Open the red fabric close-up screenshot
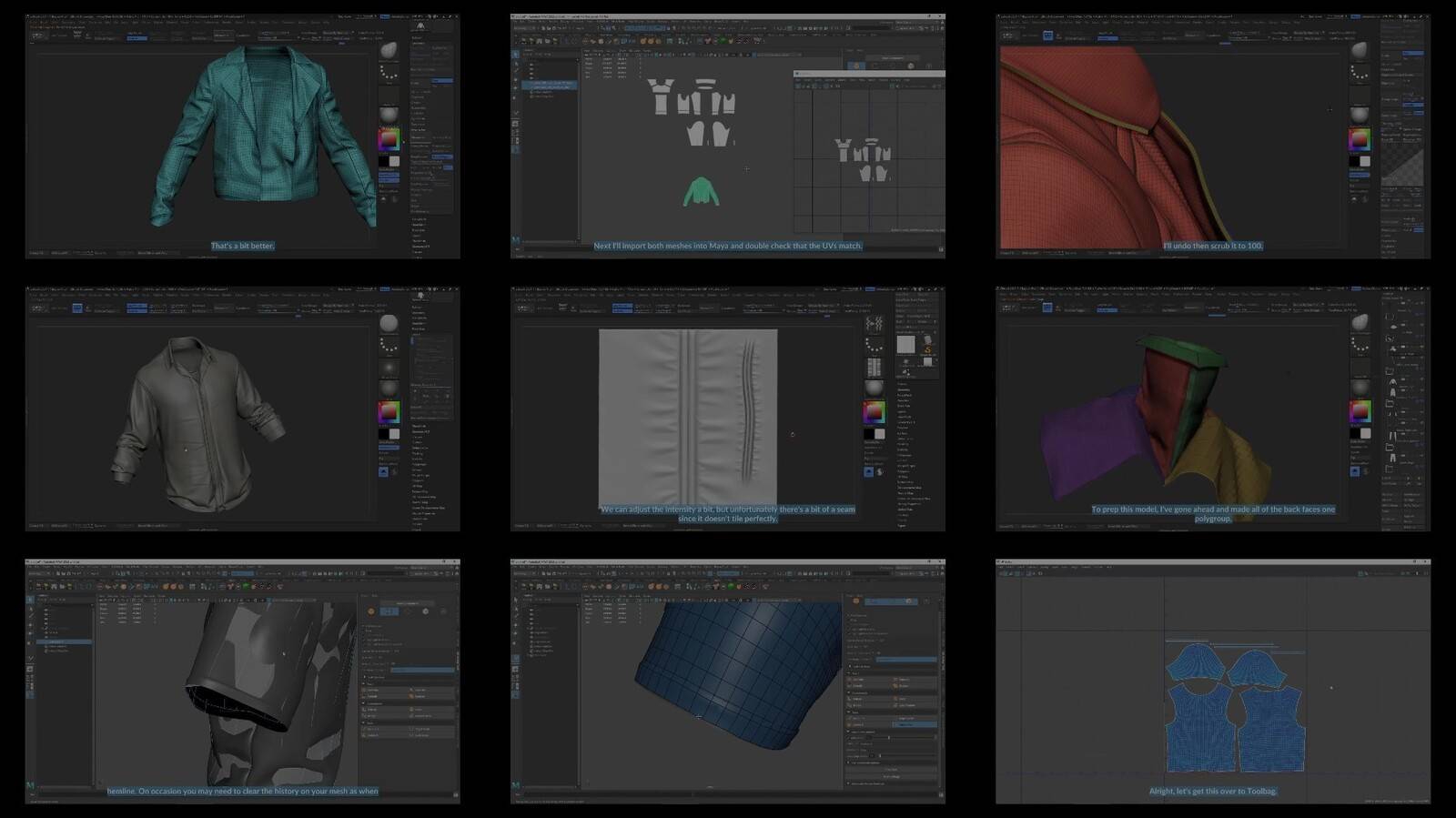 pyautogui.click(x=1213, y=136)
